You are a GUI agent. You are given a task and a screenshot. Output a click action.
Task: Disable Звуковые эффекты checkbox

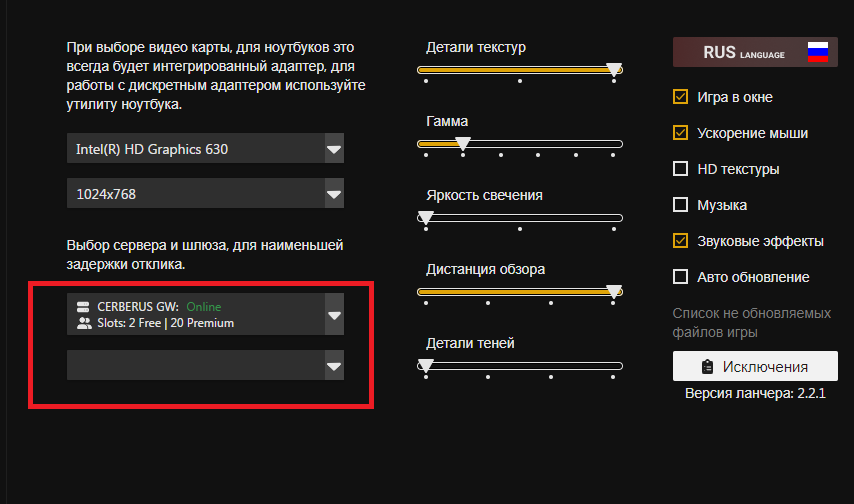point(681,241)
